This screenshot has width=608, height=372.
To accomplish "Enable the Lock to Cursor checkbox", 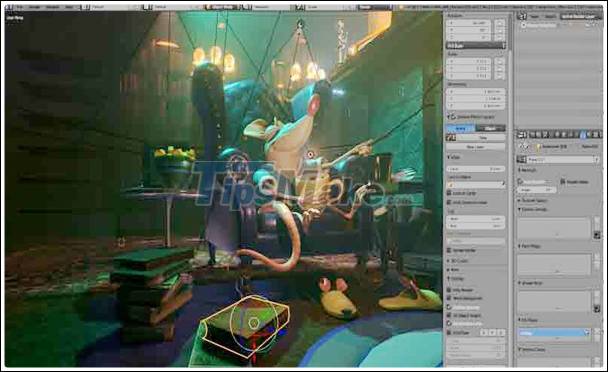I will pos(449,193).
